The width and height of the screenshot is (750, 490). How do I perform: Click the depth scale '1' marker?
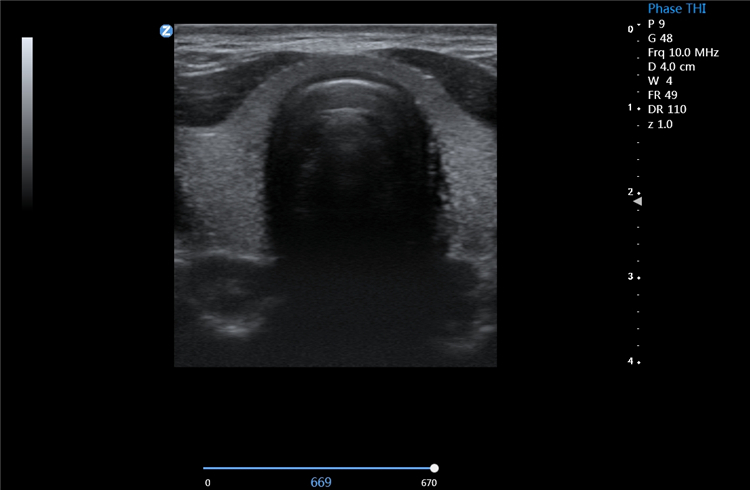point(630,108)
